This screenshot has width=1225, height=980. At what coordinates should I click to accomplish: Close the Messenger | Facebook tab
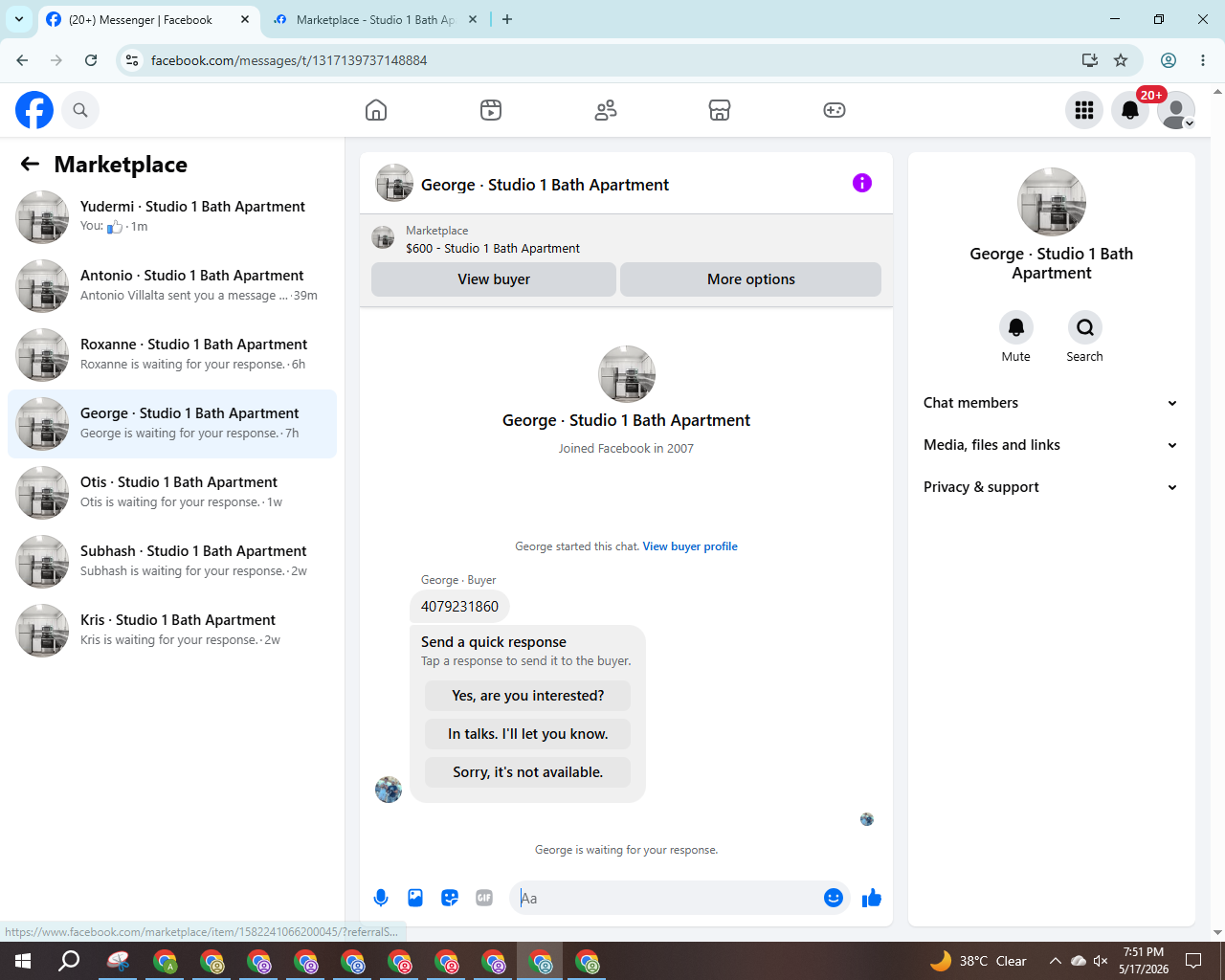click(245, 19)
